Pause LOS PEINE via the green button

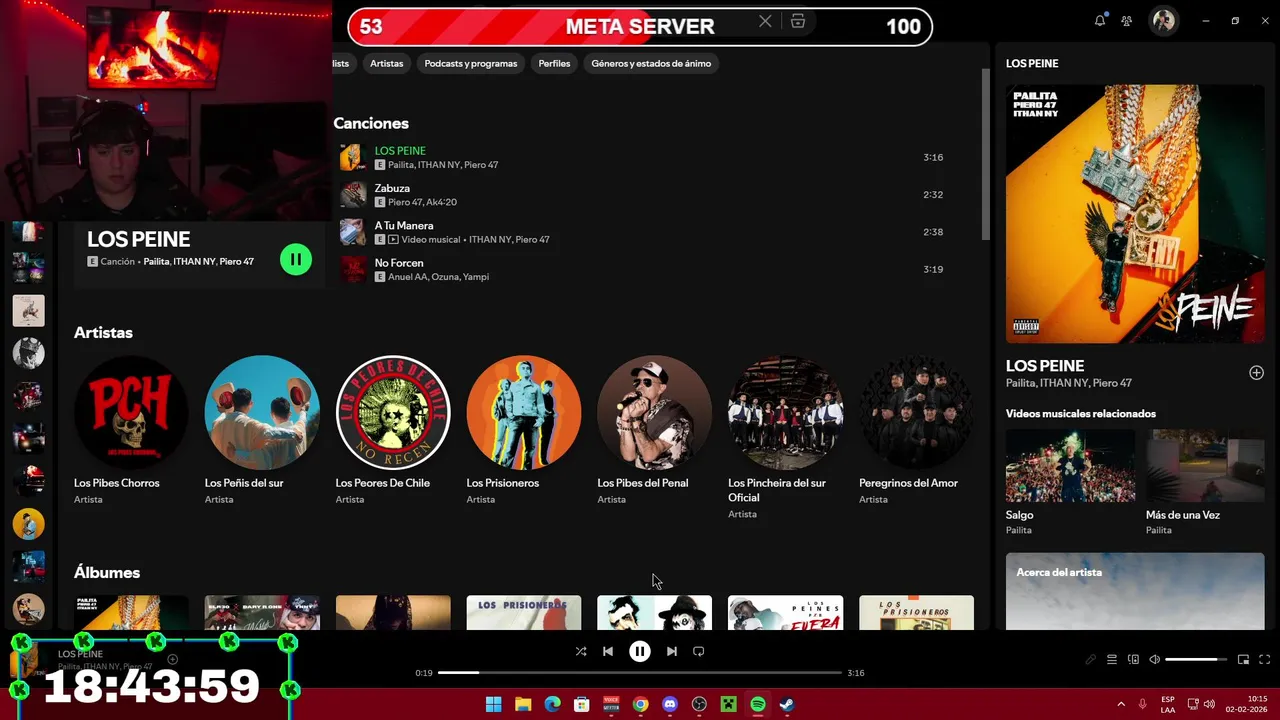tap(296, 259)
